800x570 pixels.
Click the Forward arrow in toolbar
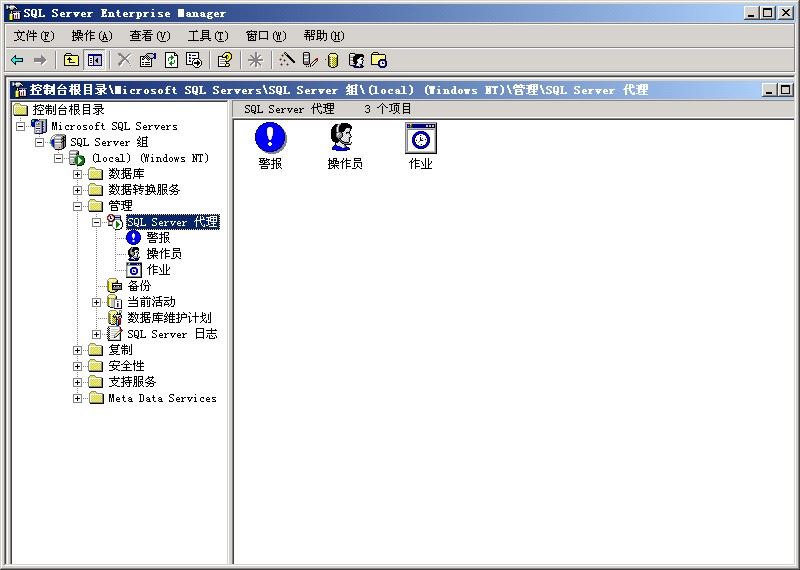click(x=40, y=60)
